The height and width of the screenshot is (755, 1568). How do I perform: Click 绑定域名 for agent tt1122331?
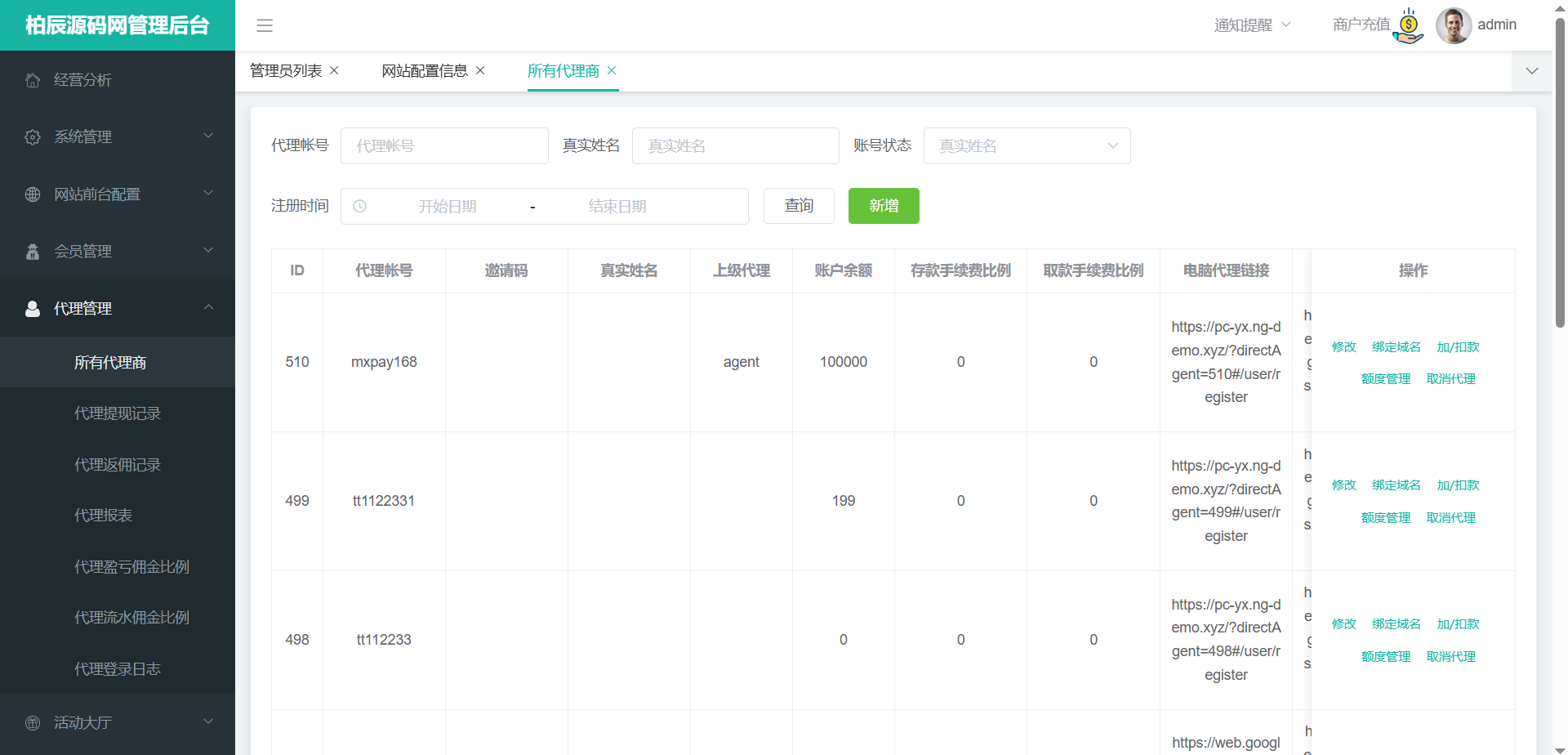coord(1396,485)
